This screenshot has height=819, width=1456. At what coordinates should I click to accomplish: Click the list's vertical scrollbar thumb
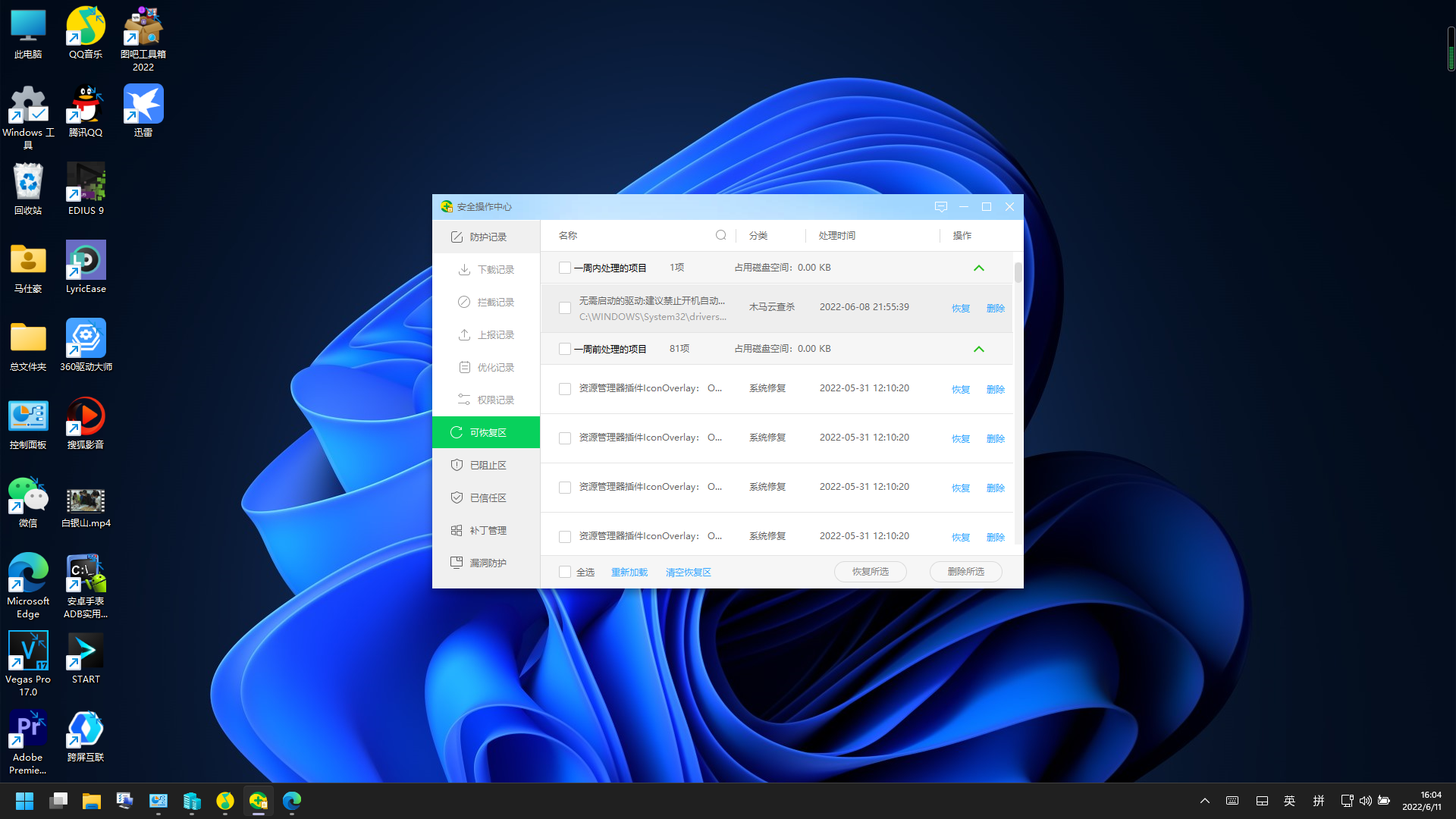coord(1018,273)
